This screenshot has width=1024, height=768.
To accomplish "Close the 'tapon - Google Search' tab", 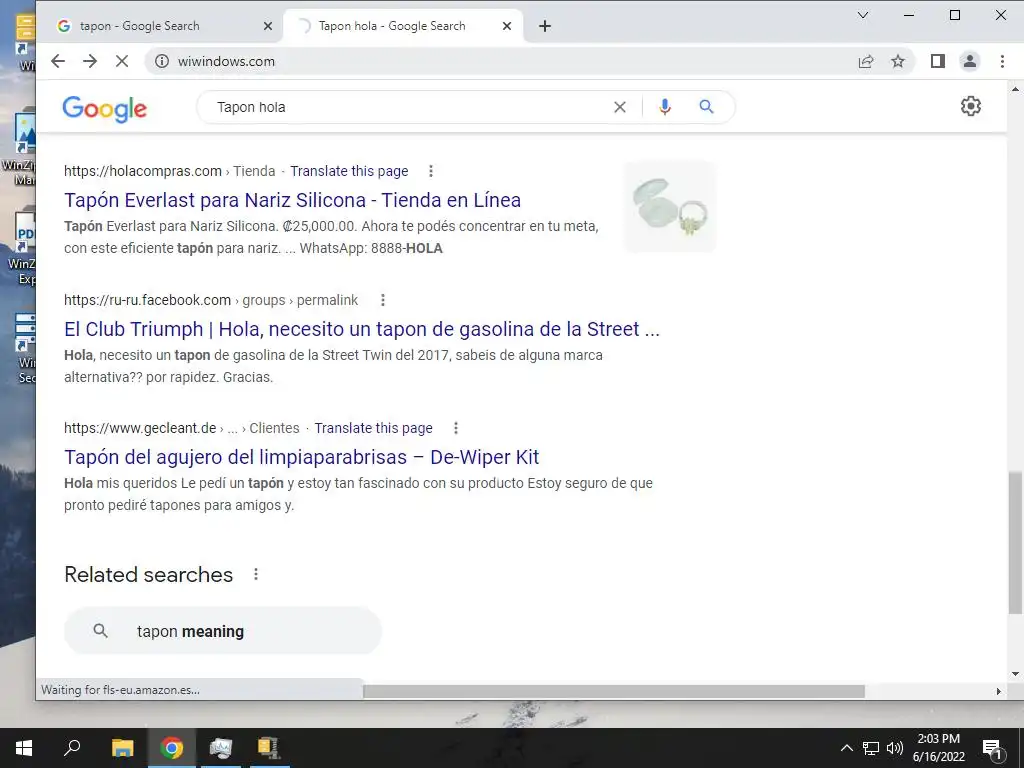I will coord(268,26).
